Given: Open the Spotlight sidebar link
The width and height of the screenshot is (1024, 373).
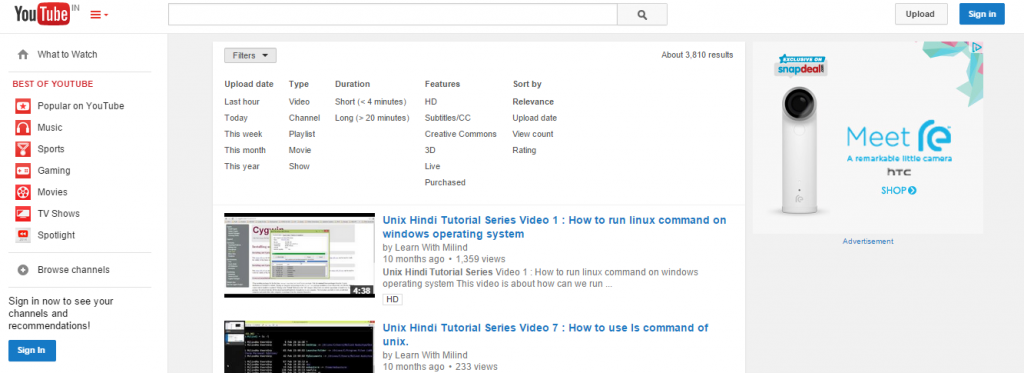Looking at the screenshot, I should click(x=56, y=235).
